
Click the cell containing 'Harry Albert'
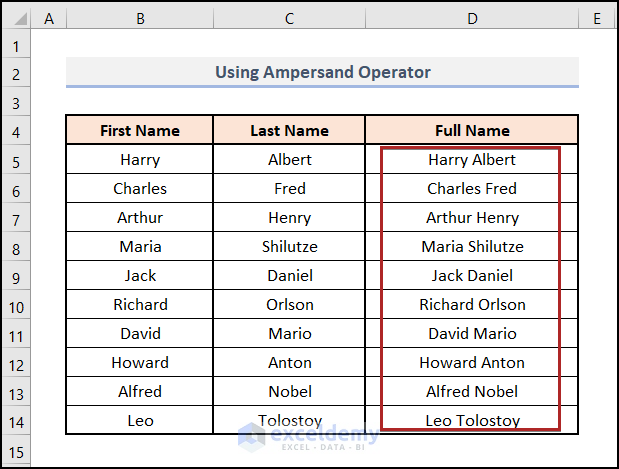[x=472, y=160]
